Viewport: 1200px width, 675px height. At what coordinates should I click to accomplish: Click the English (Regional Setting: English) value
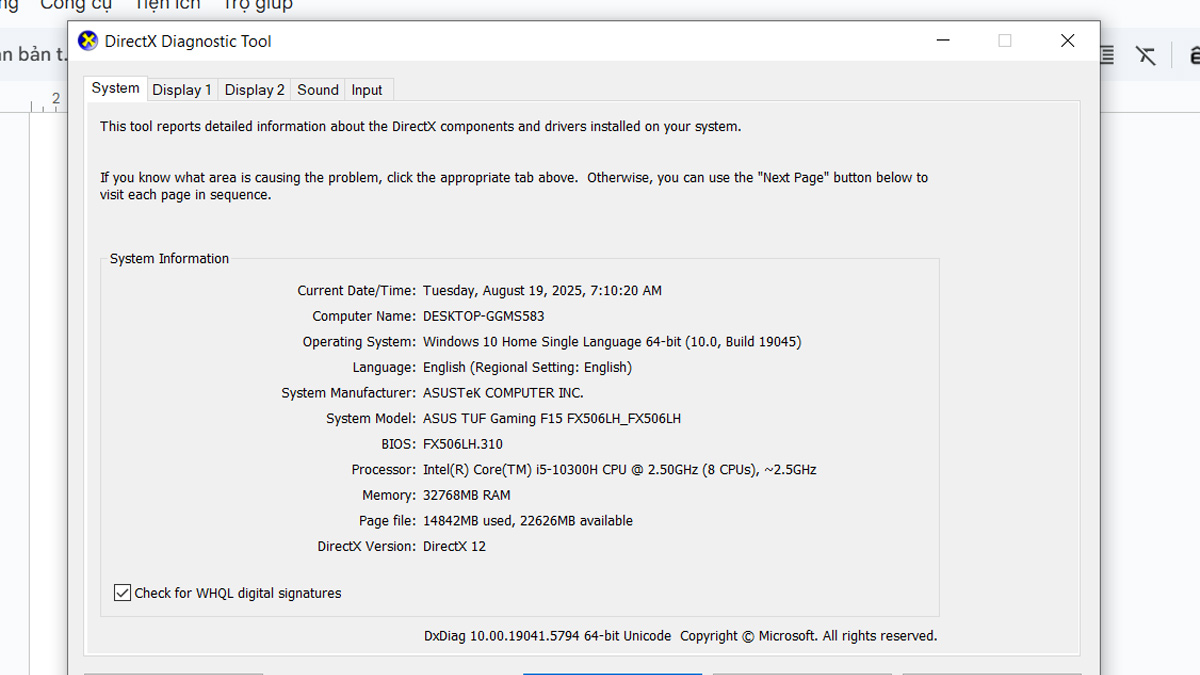coord(527,367)
